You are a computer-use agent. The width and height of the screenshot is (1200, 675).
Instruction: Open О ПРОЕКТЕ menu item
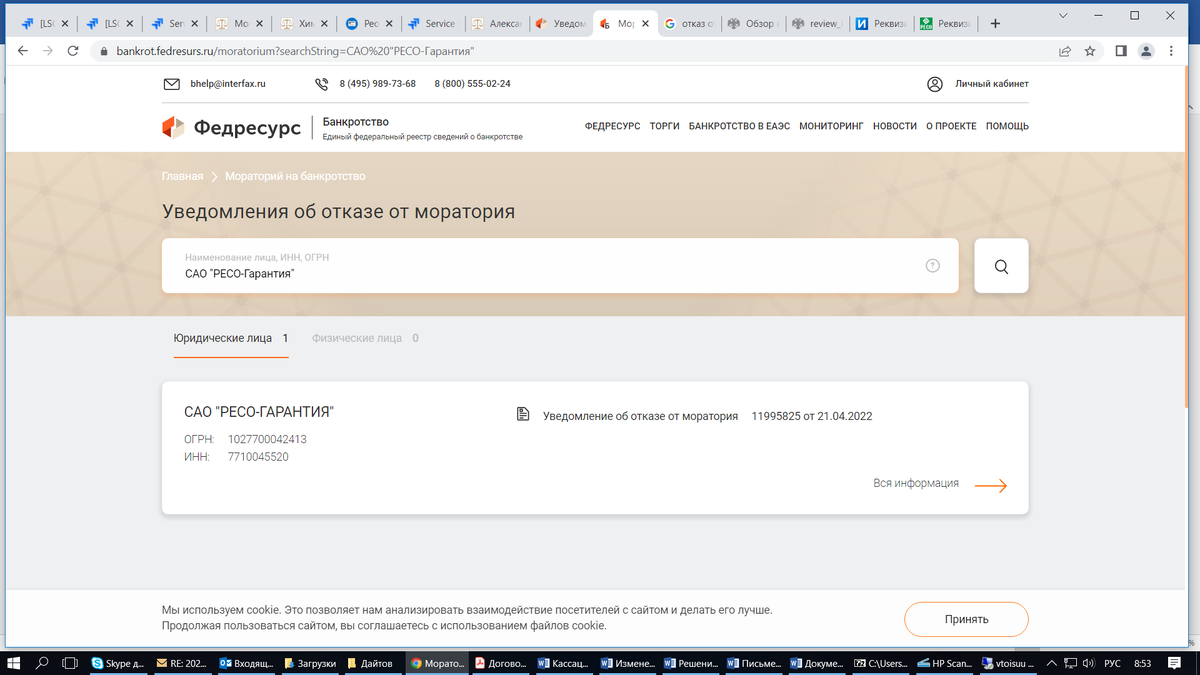[x=951, y=127]
